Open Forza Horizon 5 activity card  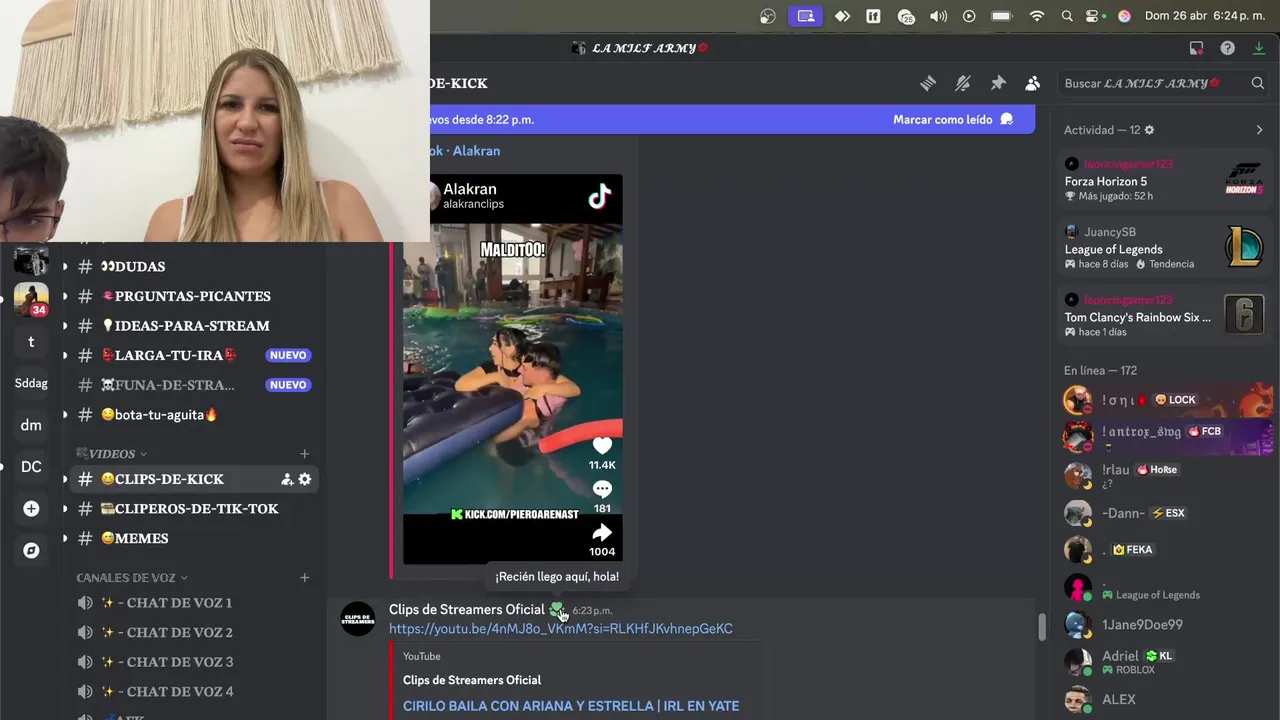point(1164,181)
